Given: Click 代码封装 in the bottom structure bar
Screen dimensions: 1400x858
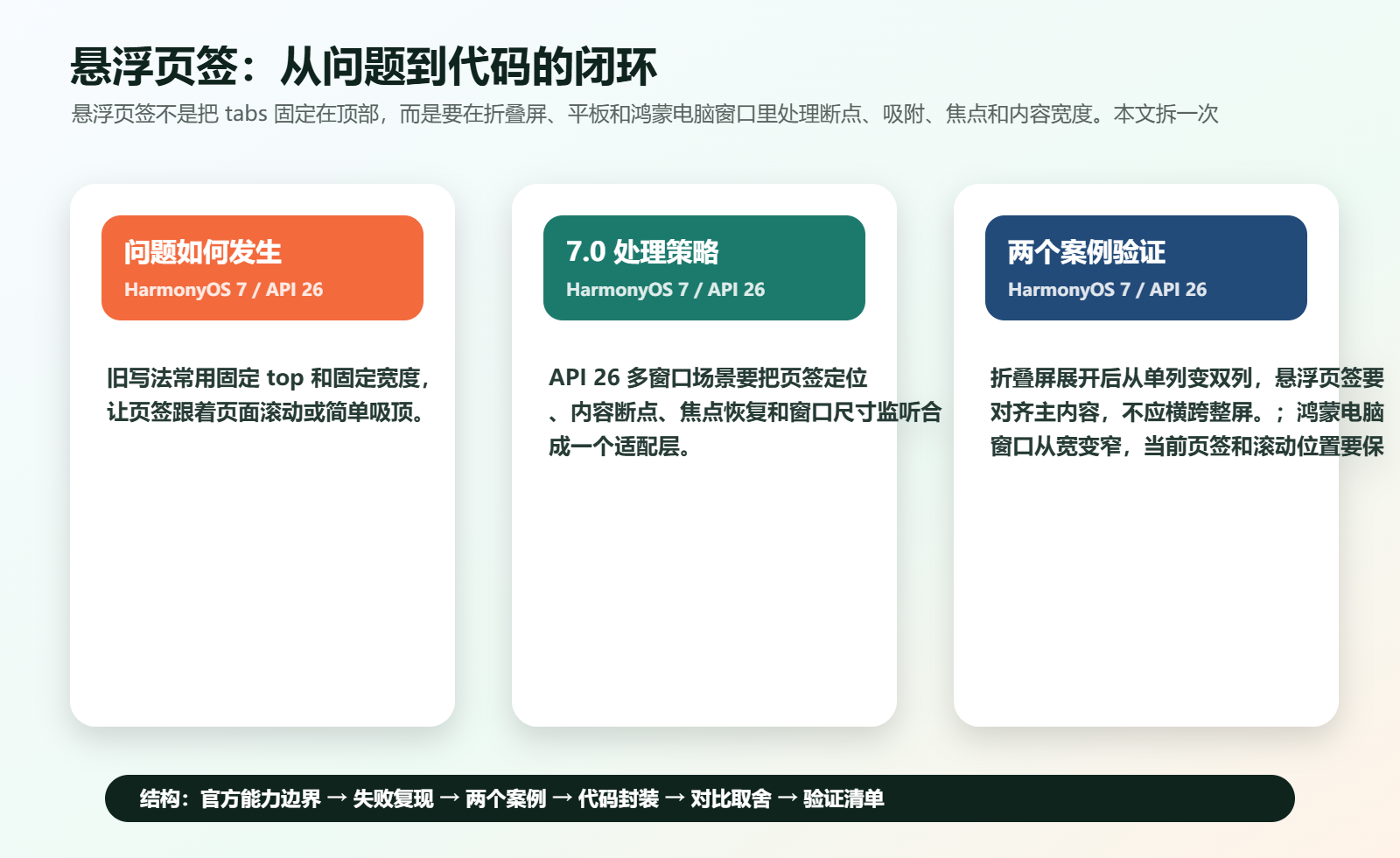Looking at the screenshot, I should (619, 798).
